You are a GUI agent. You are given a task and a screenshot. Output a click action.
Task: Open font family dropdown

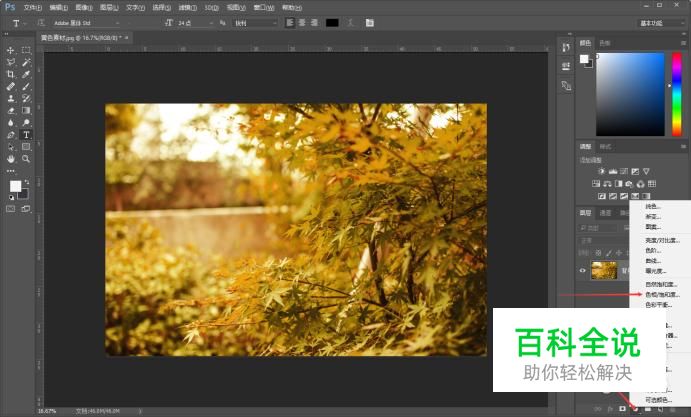(117, 23)
